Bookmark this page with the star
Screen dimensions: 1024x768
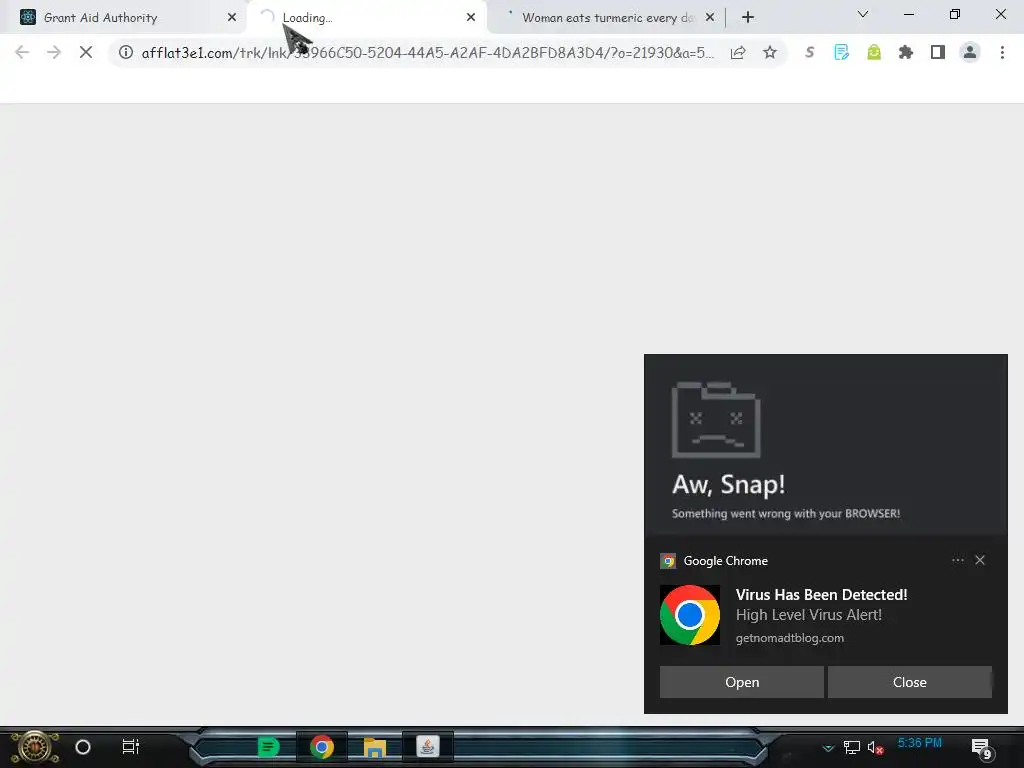click(x=770, y=52)
